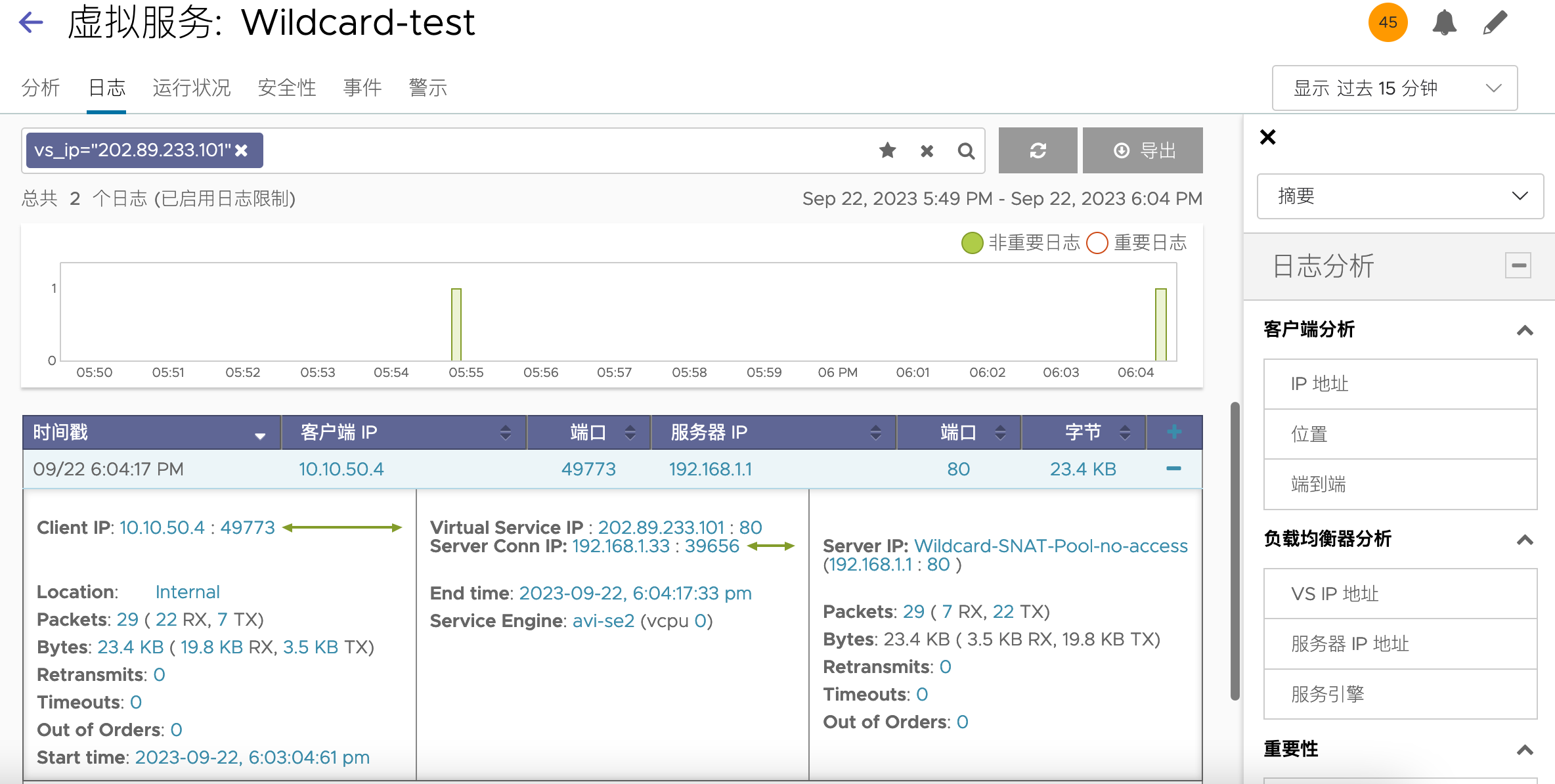The image size is (1555, 784).
Task: Collapse the 负载均衡器分析 section
Action: pos(1525,540)
